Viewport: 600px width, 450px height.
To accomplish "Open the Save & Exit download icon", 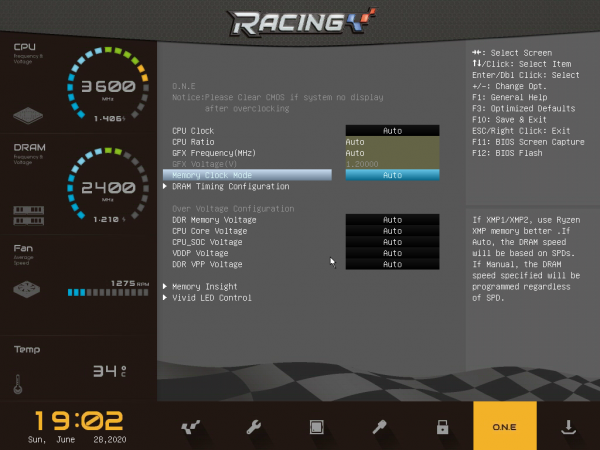I will click(x=568, y=427).
